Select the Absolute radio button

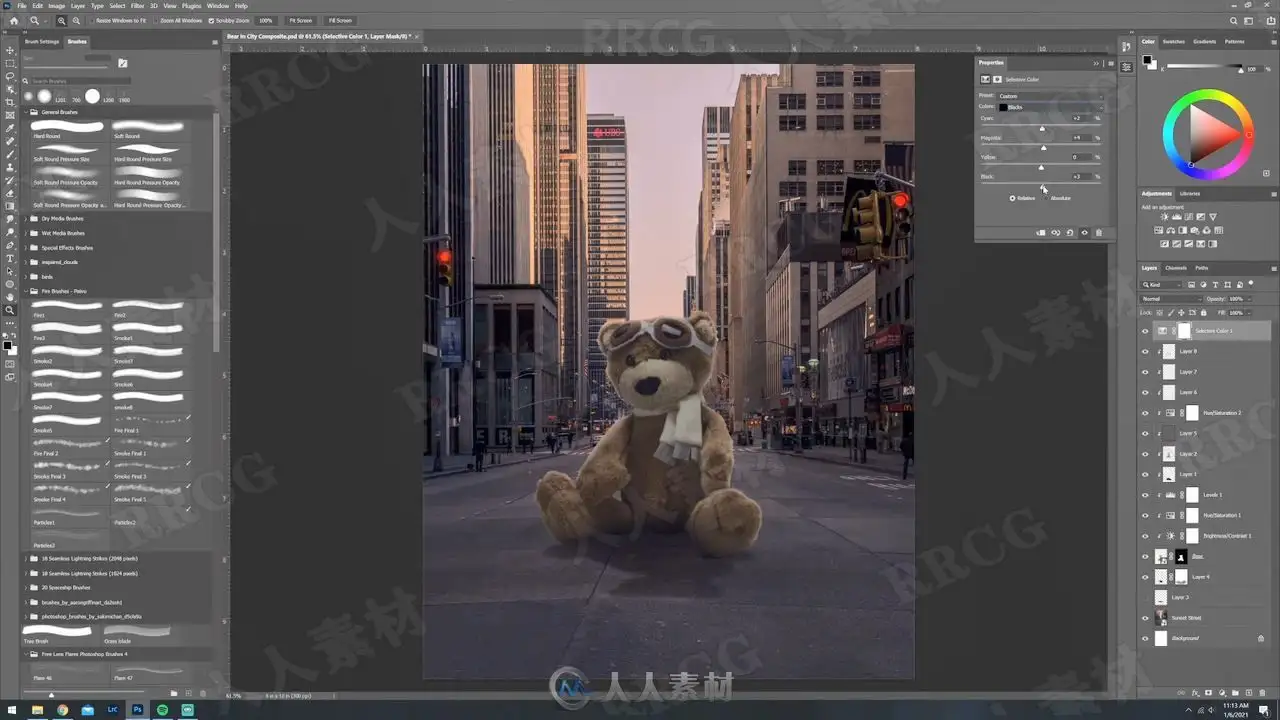(1046, 198)
